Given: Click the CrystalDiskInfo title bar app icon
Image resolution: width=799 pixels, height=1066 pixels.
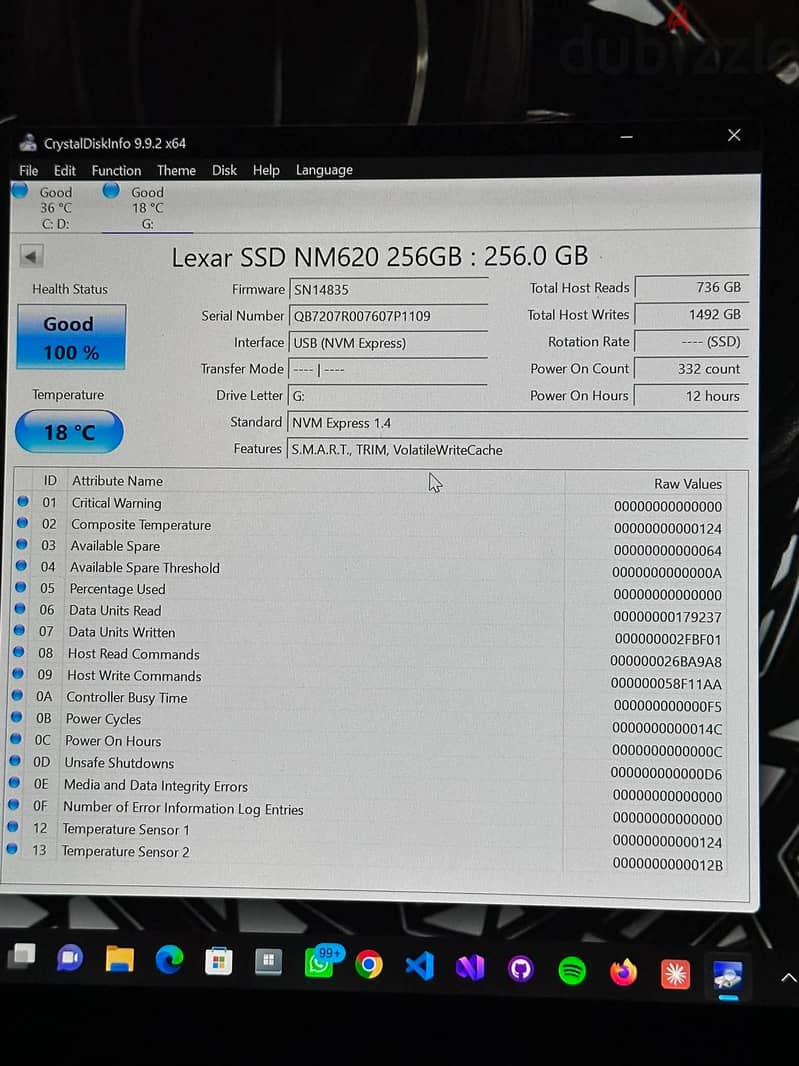Looking at the screenshot, I should 28,142.
